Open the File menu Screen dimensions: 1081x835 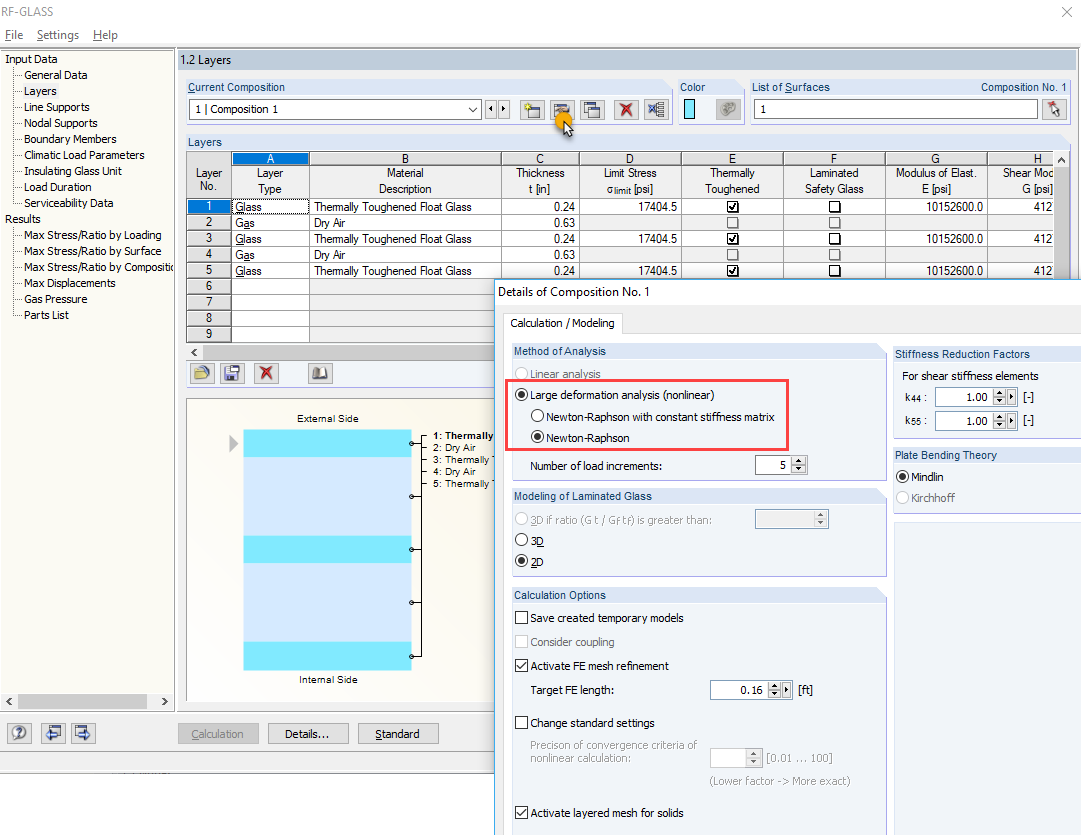pos(14,35)
